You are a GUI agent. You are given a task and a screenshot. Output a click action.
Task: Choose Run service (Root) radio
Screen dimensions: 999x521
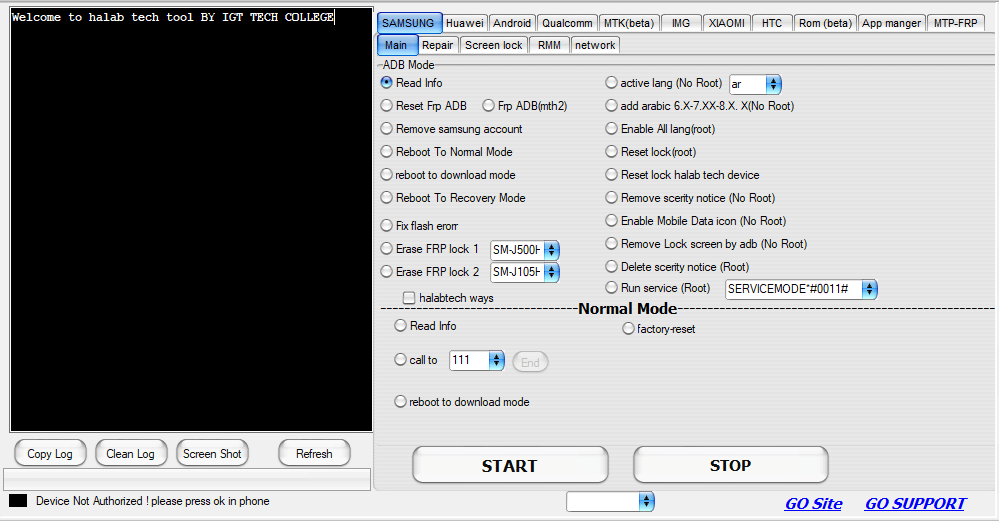pos(611,288)
